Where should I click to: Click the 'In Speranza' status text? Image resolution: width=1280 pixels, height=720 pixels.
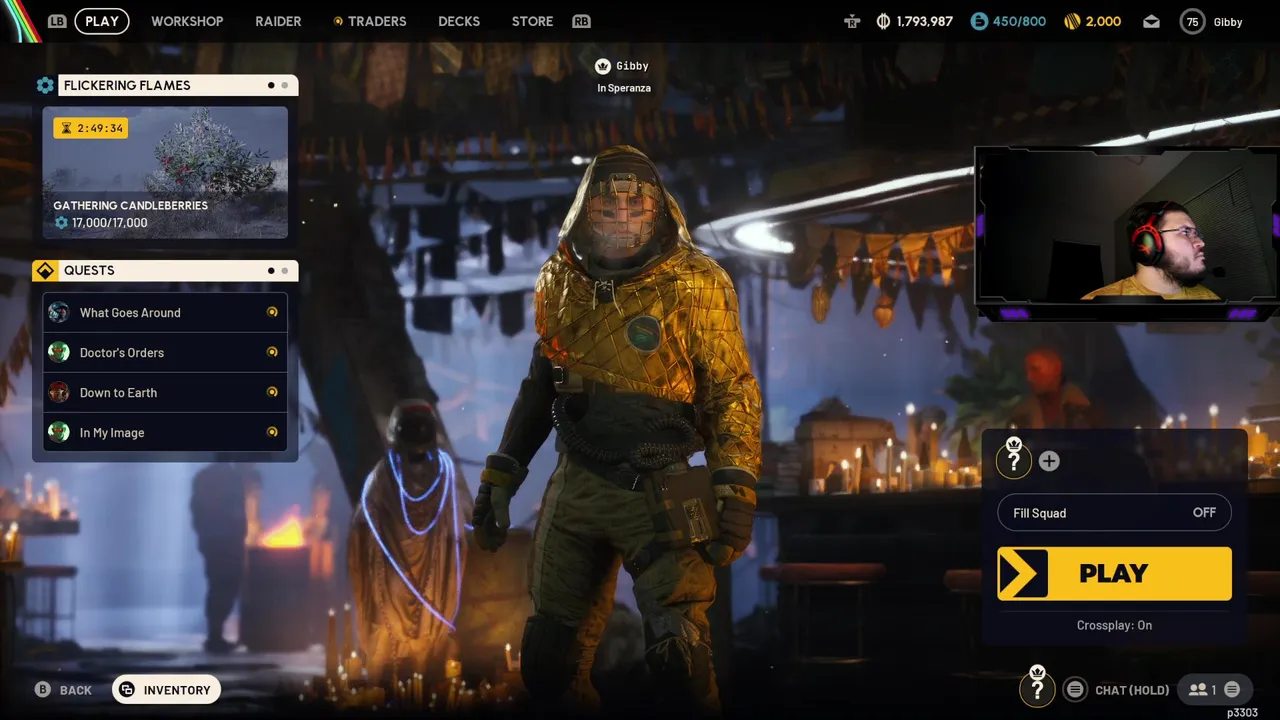click(624, 88)
